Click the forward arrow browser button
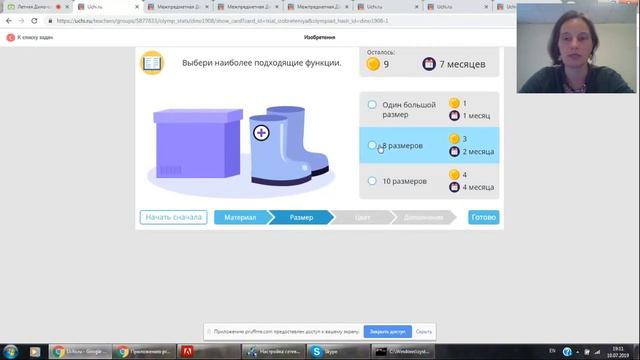 click(x=22, y=20)
